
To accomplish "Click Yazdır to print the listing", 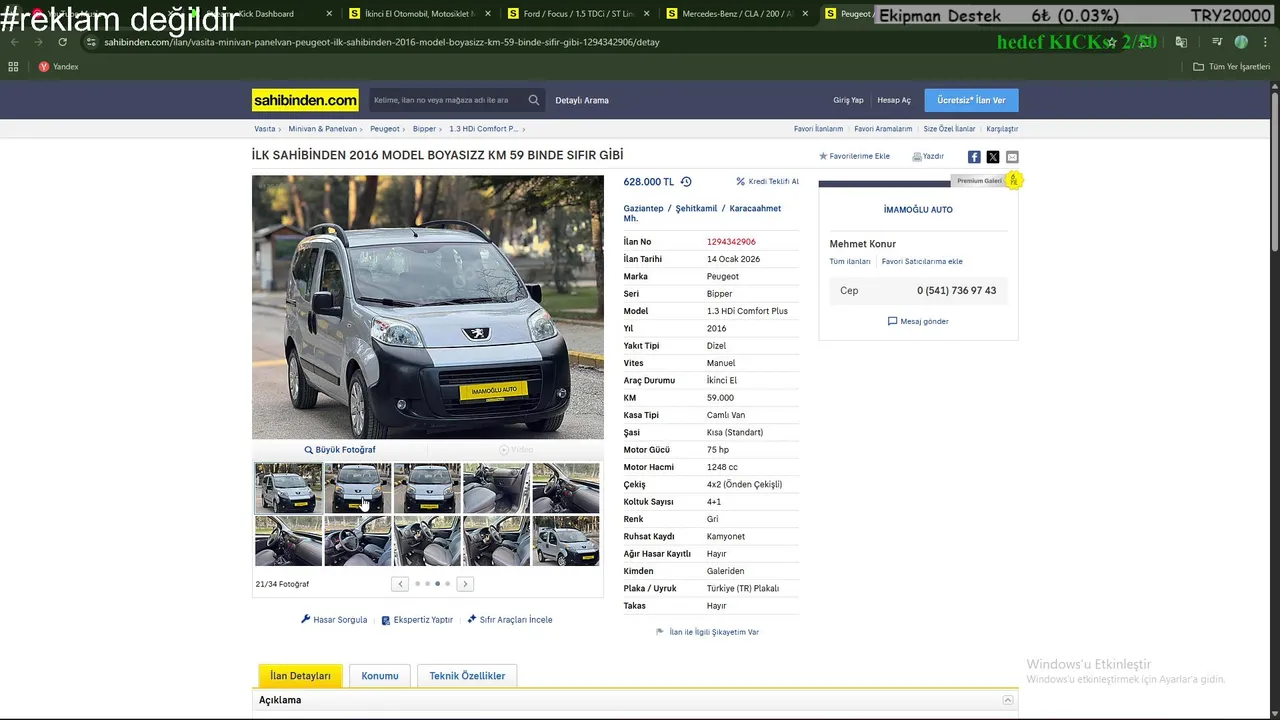I will 928,156.
